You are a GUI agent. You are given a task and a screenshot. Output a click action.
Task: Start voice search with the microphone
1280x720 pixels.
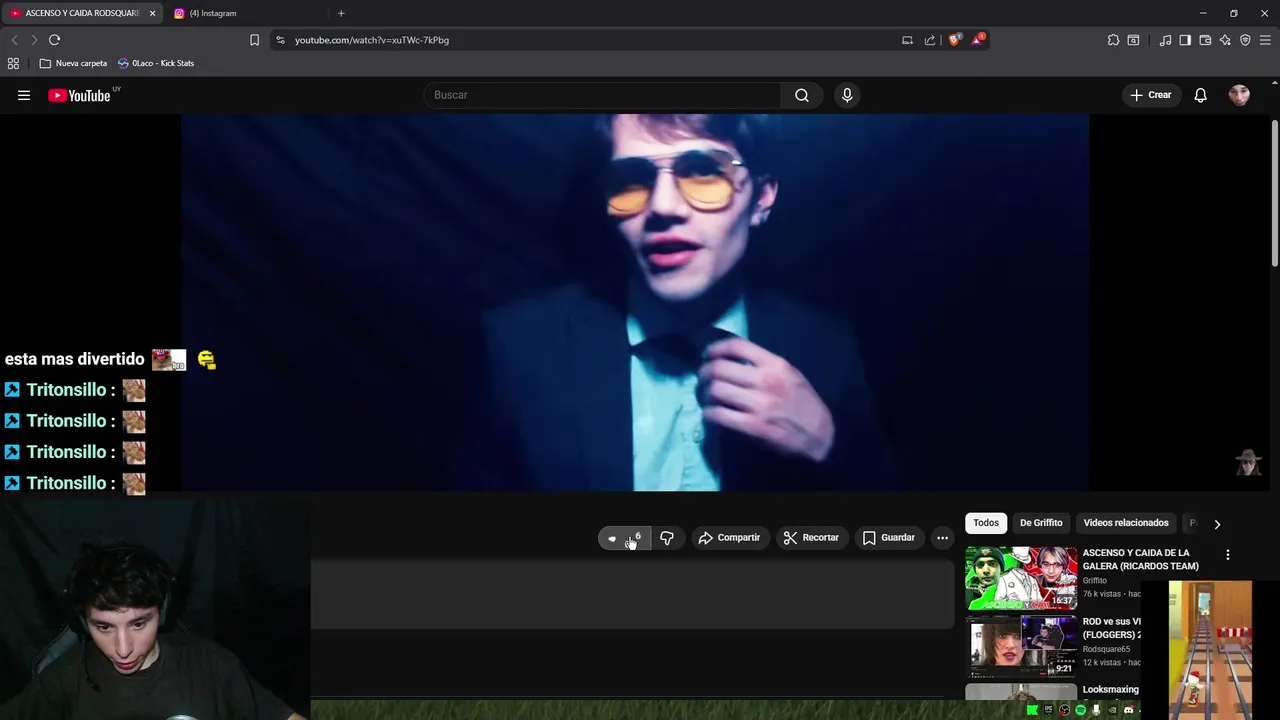[x=847, y=95]
